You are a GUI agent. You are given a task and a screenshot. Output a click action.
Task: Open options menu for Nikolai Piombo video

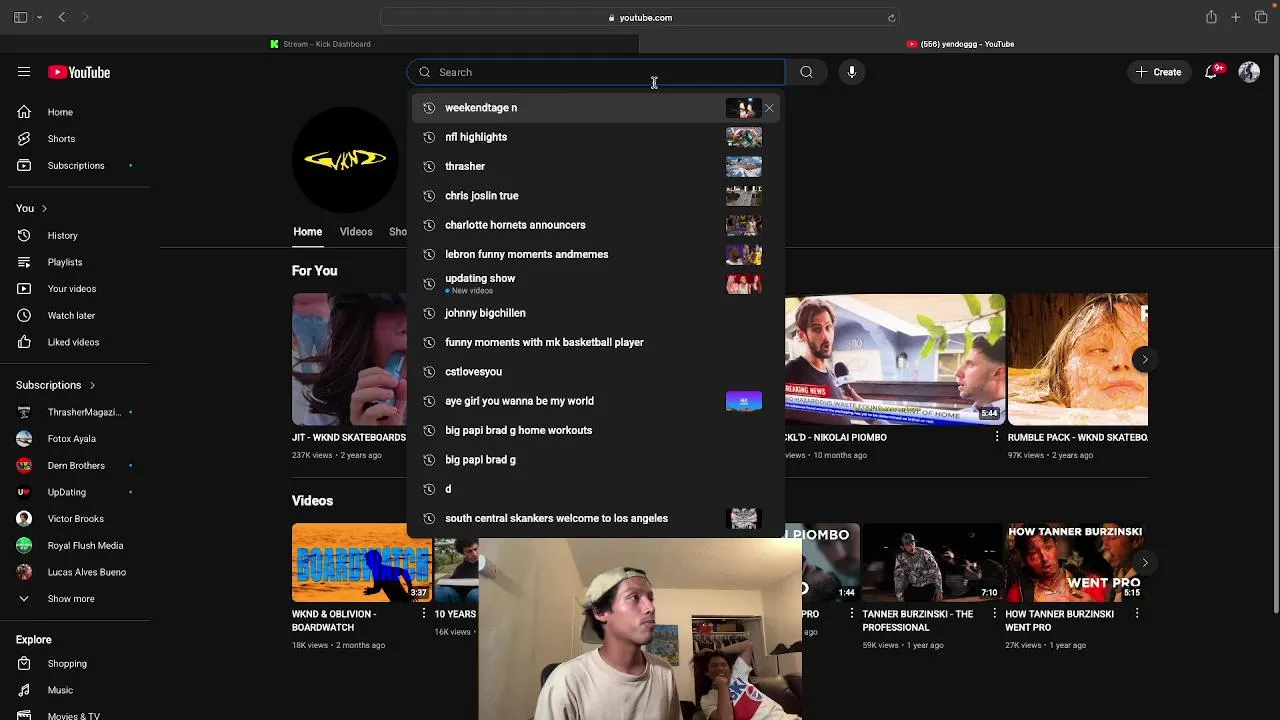pyautogui.click(x=997, y=437)
